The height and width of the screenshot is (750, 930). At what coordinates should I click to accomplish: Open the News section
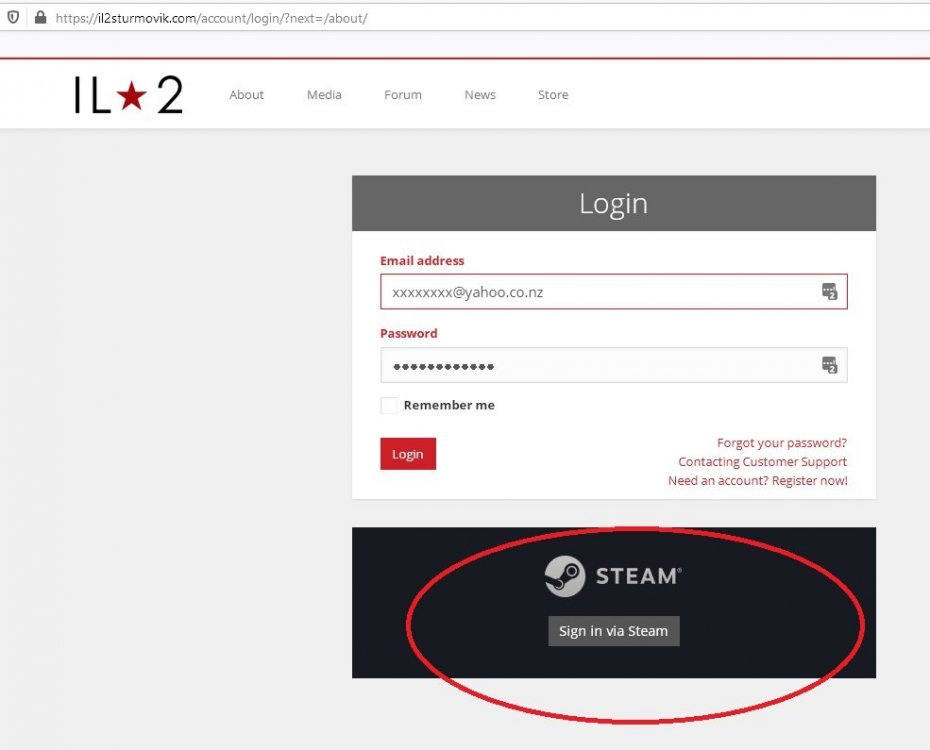tap(480, 95)
